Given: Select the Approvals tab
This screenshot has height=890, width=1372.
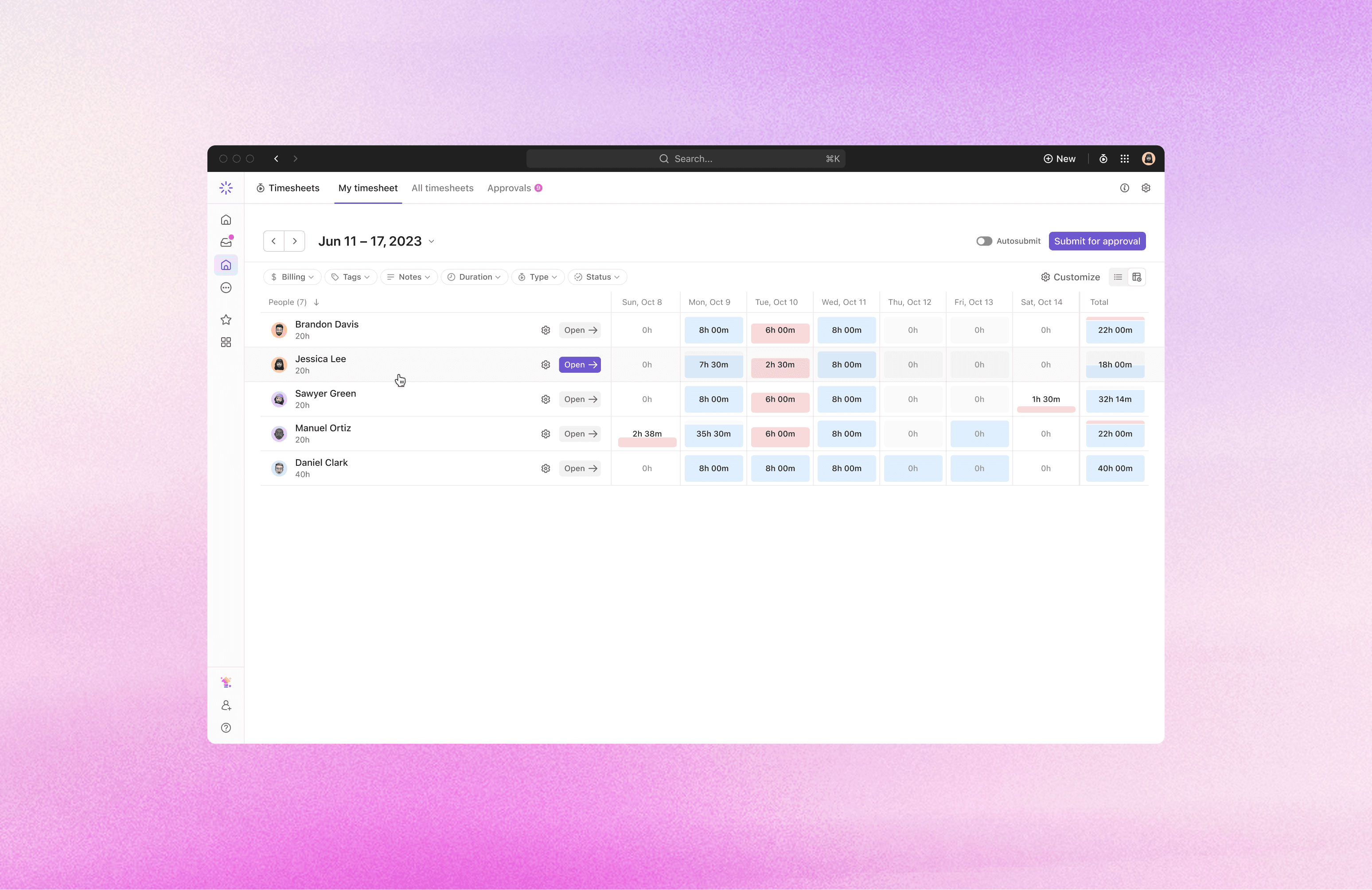Looking at the screenshot, I should click(514, 188).
